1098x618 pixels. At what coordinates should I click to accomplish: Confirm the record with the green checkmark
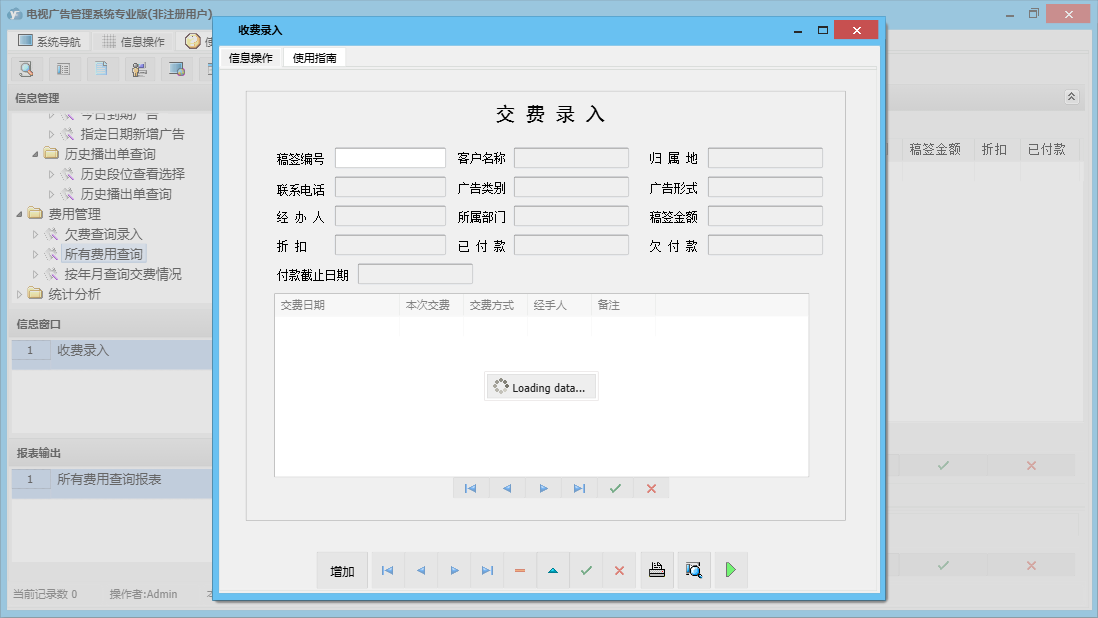coord(587,570)
